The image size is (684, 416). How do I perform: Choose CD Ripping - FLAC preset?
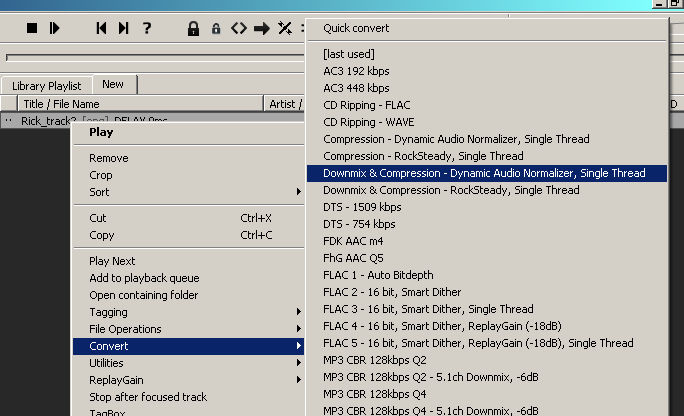tap(487, 105)
